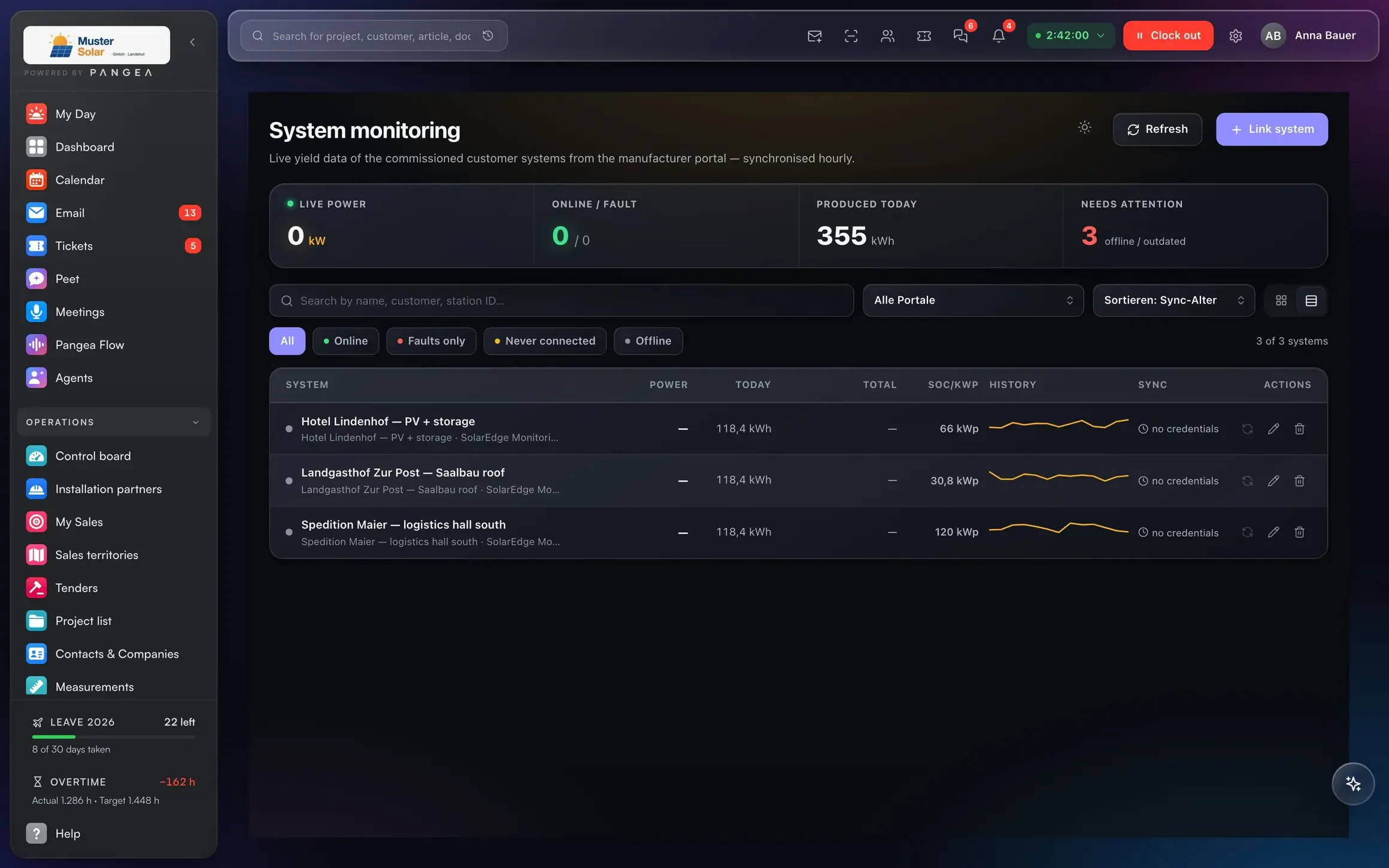Image resolution: width=1389 pixels, height=868 pixels.
Task: Open the Alle Portale dropdown
Action: coord(973,301)
